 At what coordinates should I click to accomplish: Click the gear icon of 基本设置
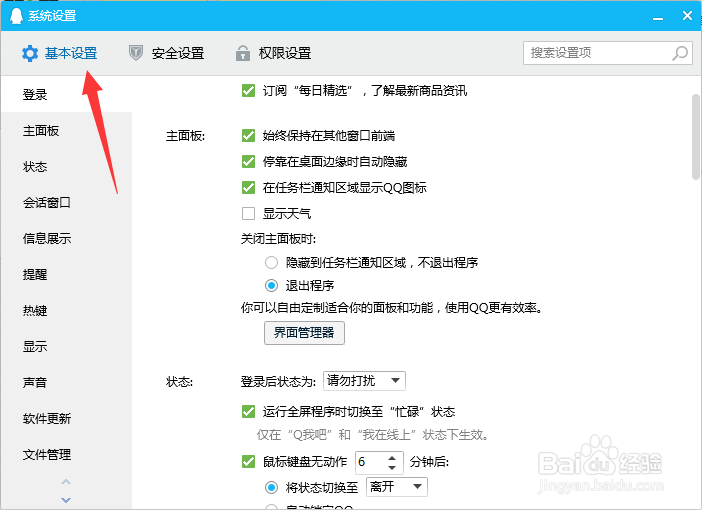[30, 53]
